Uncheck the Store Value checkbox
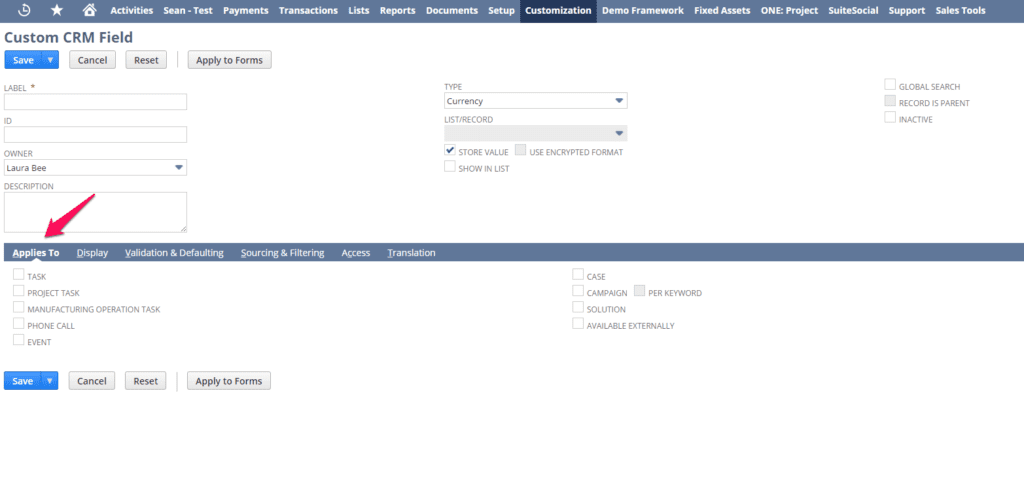This screenshot has width=1024, height=484. tap(450, 151)
